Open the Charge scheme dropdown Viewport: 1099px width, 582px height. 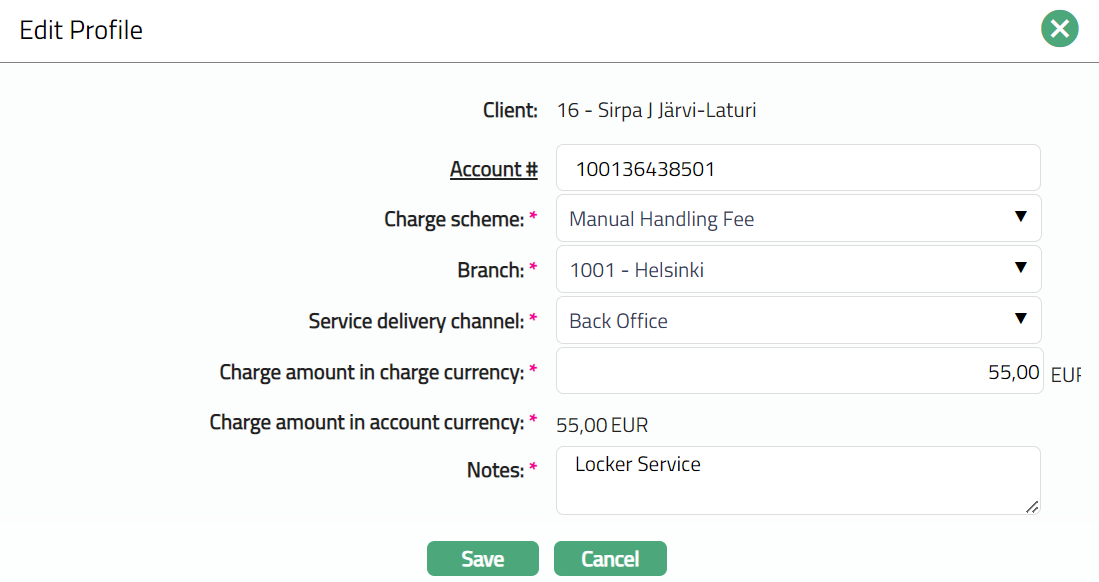(797, 219)
